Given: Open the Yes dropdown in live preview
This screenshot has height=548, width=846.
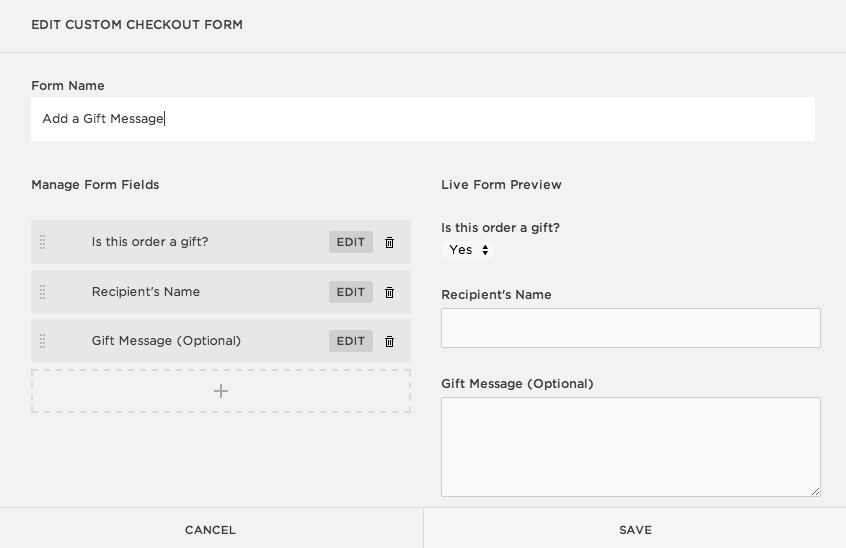Looking at the screenshot, I should tap(468, 250).
